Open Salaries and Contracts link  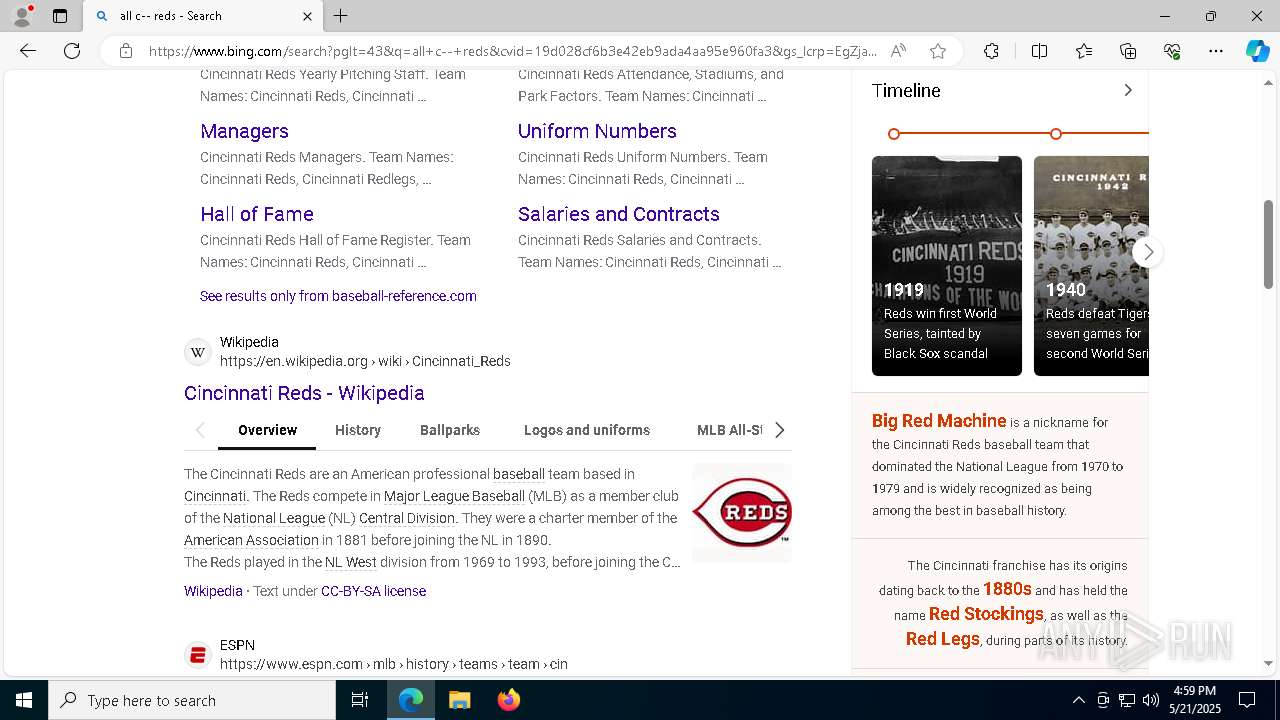(x=619, y=214)
